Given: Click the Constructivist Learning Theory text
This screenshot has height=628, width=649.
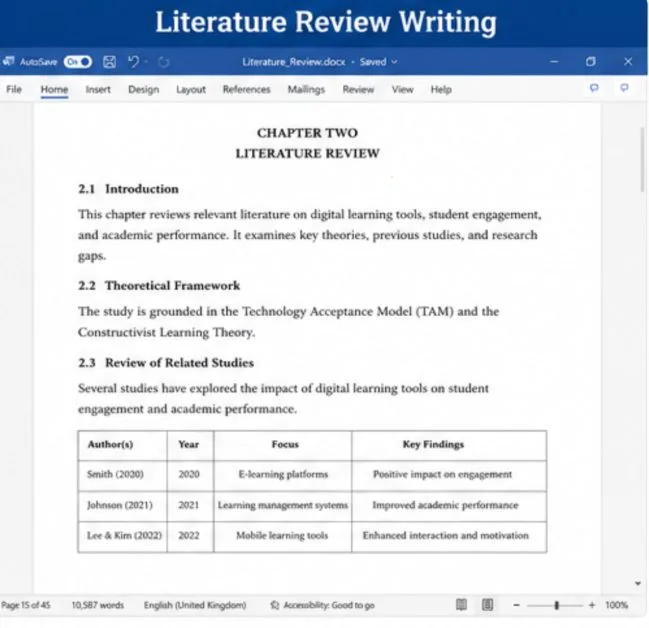Looking at the screenshot, I should tap(166, 332).
